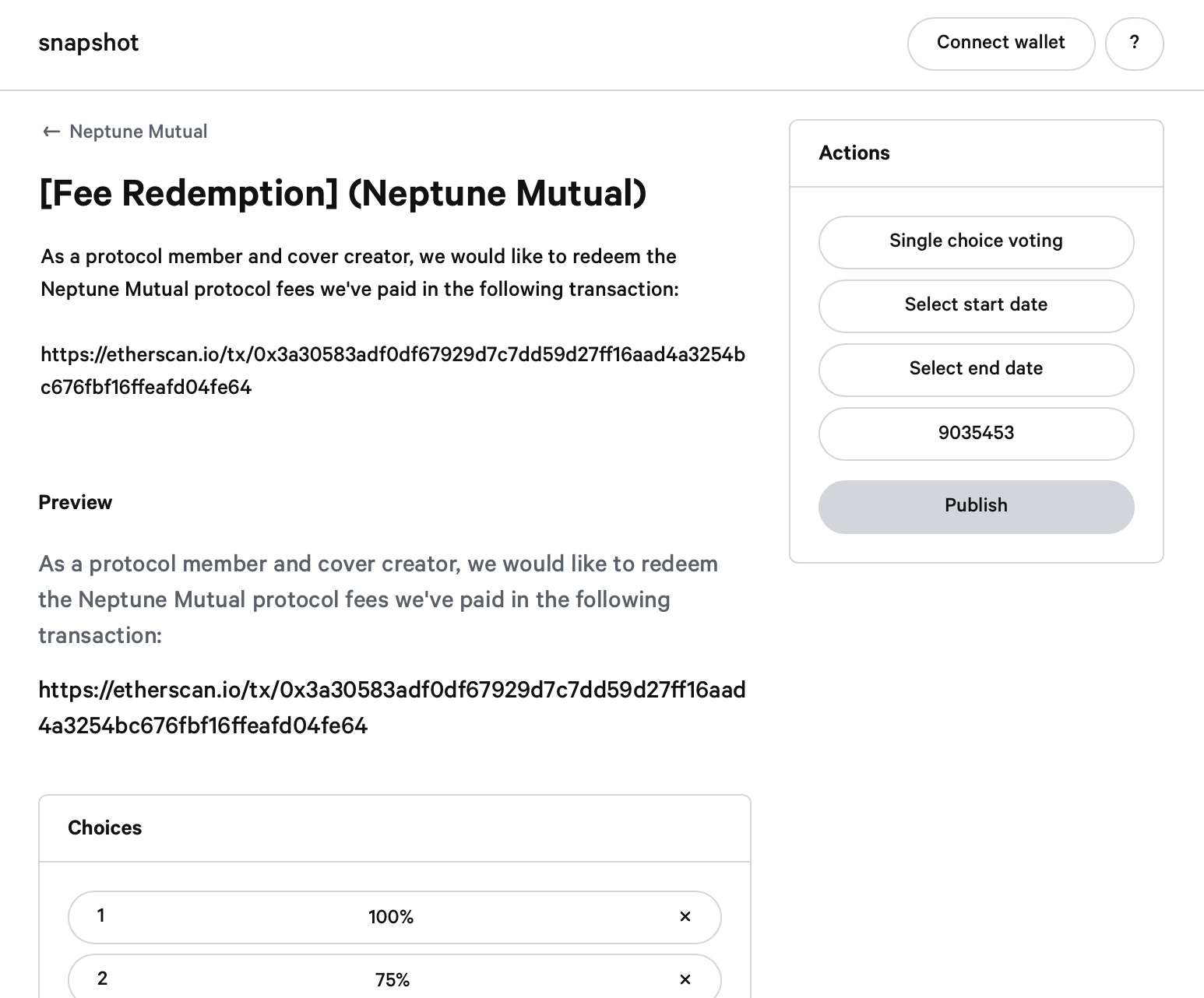Open the Select start date picker
The width and height of the screenshot is (1204, 998).
click(976, 305)
